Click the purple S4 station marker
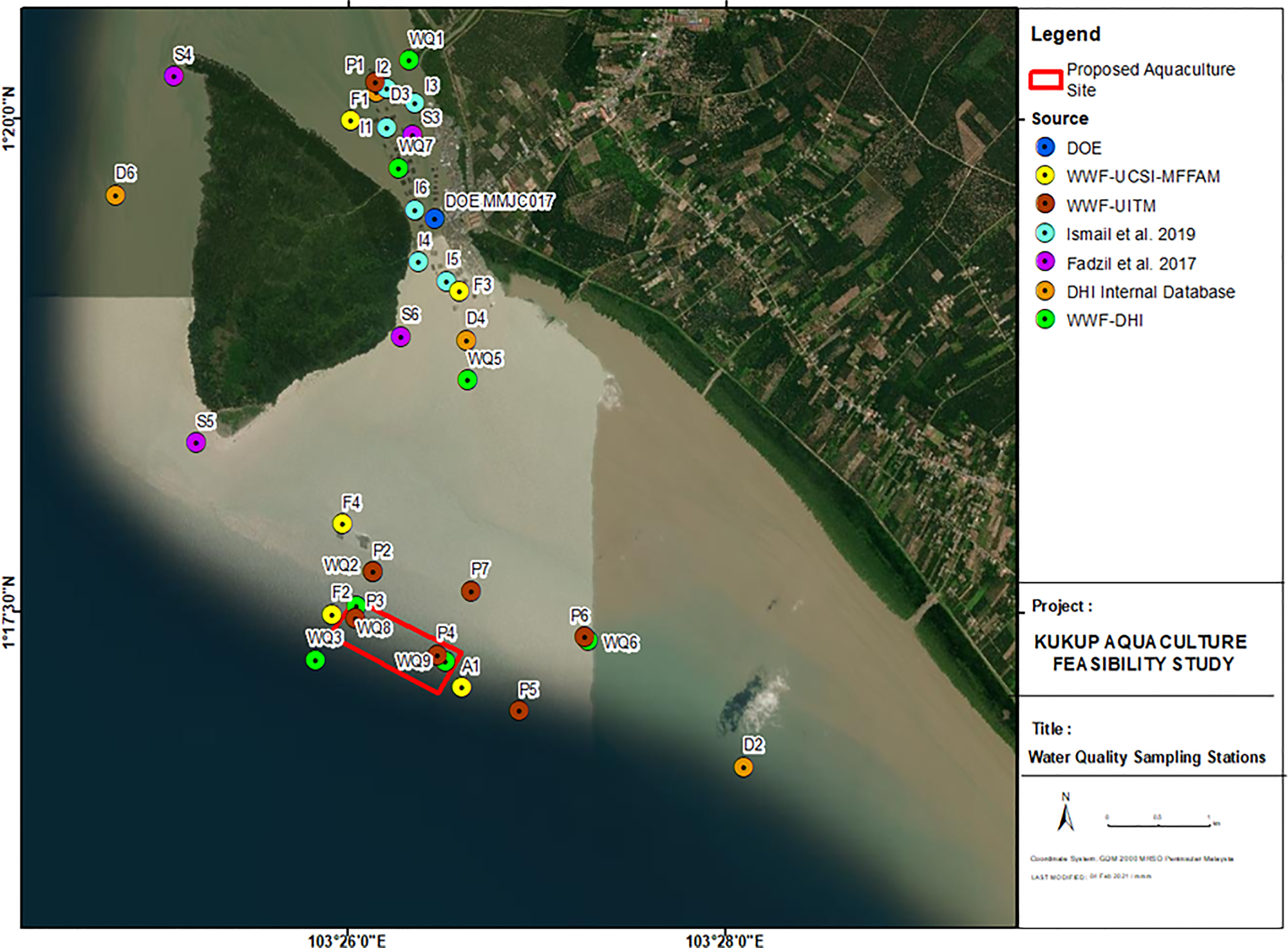 (173, 76)
